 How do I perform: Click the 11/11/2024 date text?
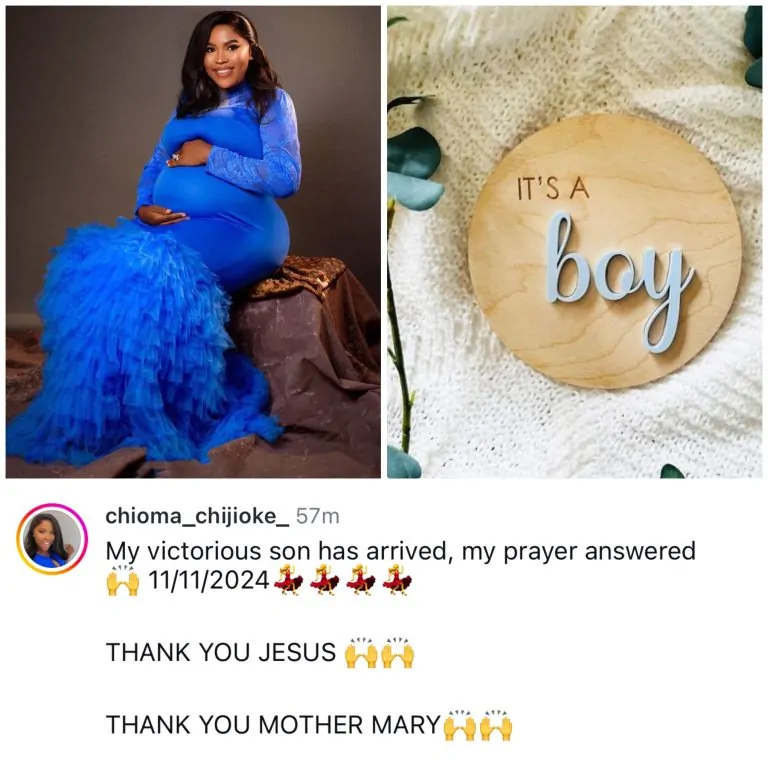coord(208,581)
